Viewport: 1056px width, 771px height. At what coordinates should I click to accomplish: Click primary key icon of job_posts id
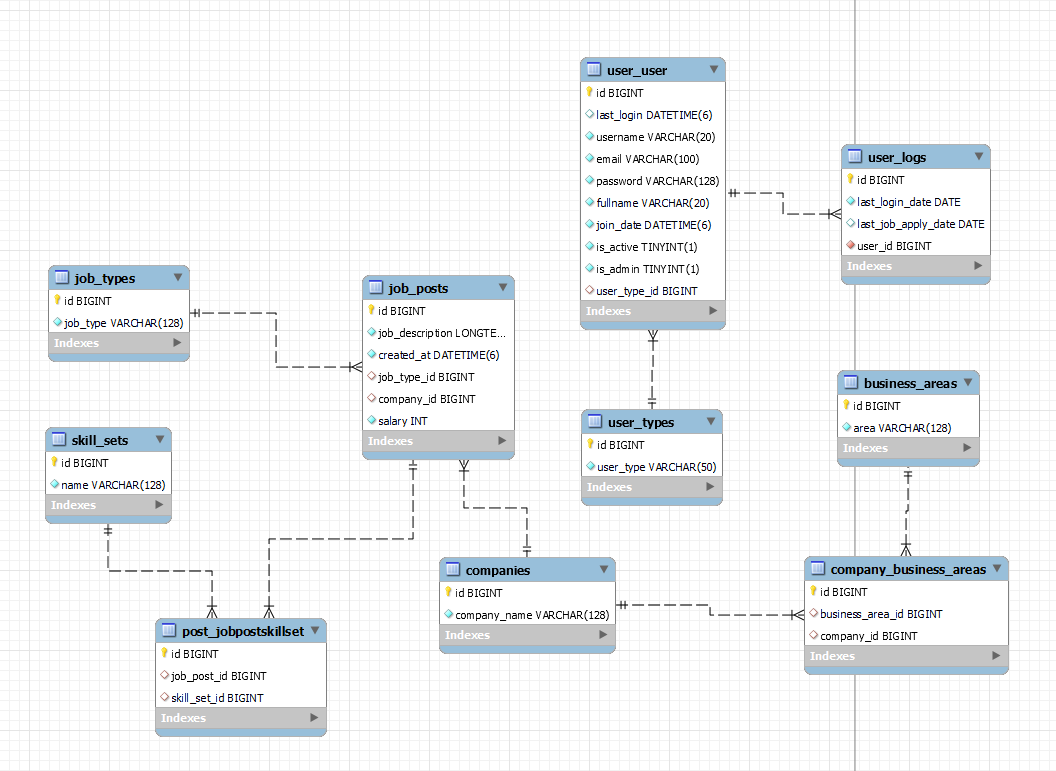[371, 310]
